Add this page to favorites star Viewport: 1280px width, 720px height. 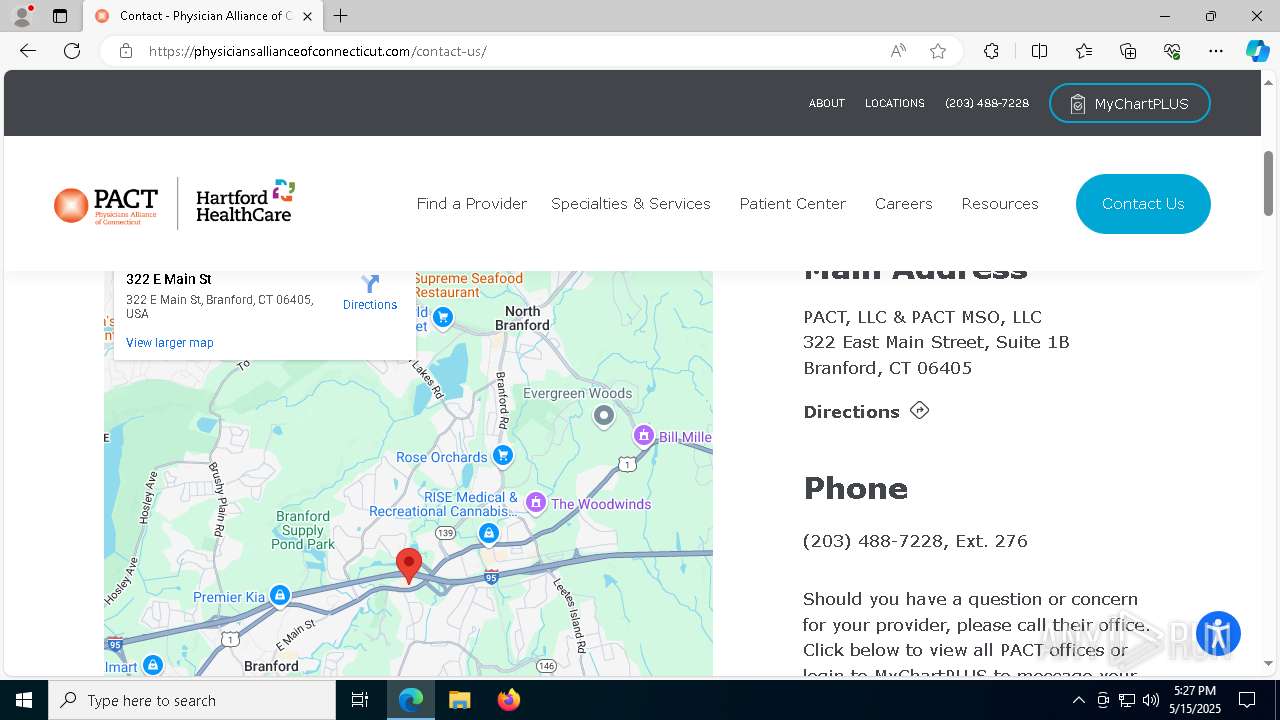tap(938, 51)
